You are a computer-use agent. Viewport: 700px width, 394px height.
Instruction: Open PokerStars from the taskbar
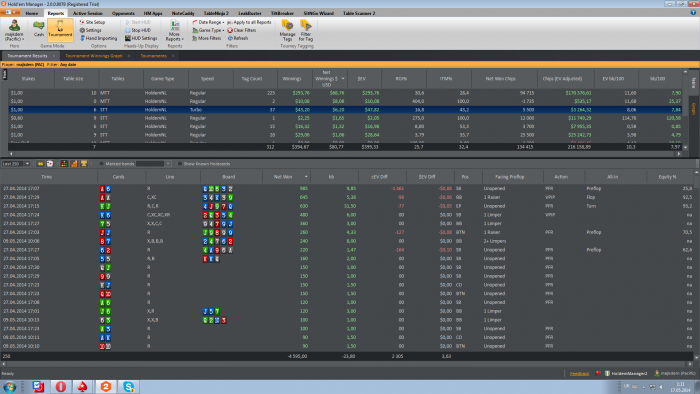tap(83, 387)
